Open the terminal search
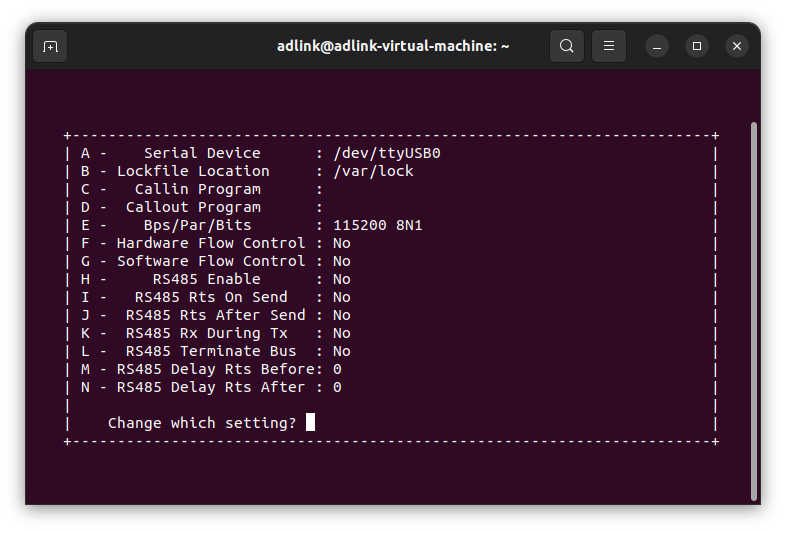The image size is (786, 533). [x=567, y=46]
